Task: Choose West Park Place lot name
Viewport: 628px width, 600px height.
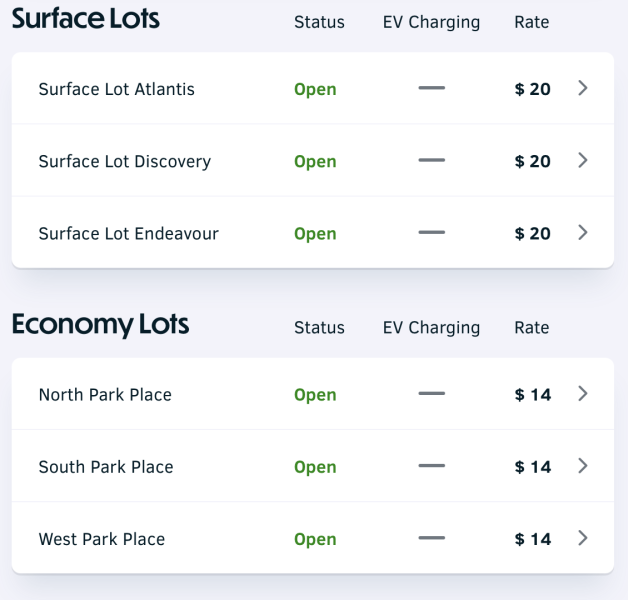Action: pos(102,539)
